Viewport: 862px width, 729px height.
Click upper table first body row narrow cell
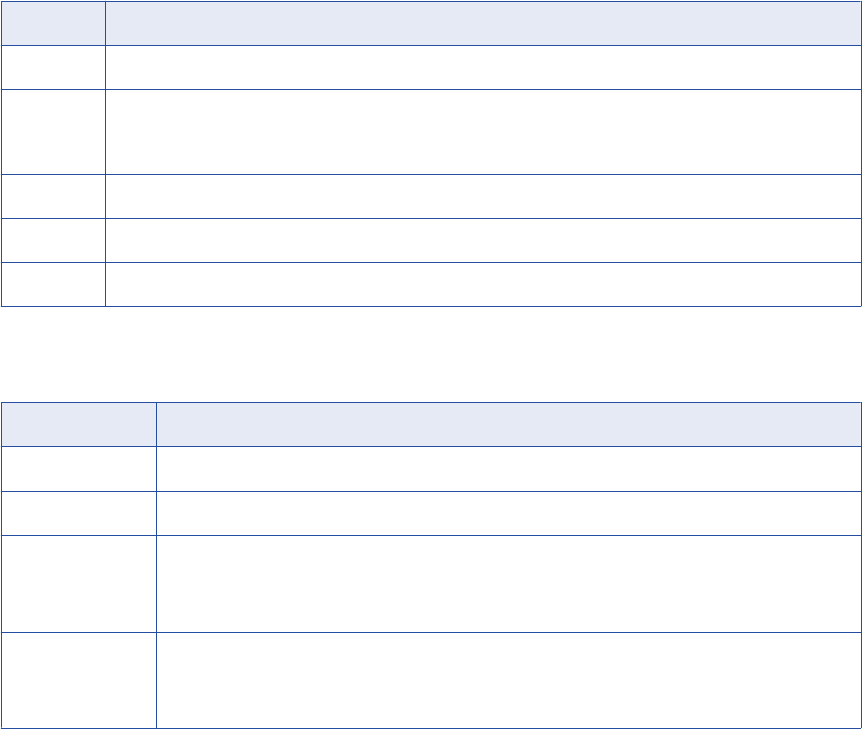click(53, 68)
